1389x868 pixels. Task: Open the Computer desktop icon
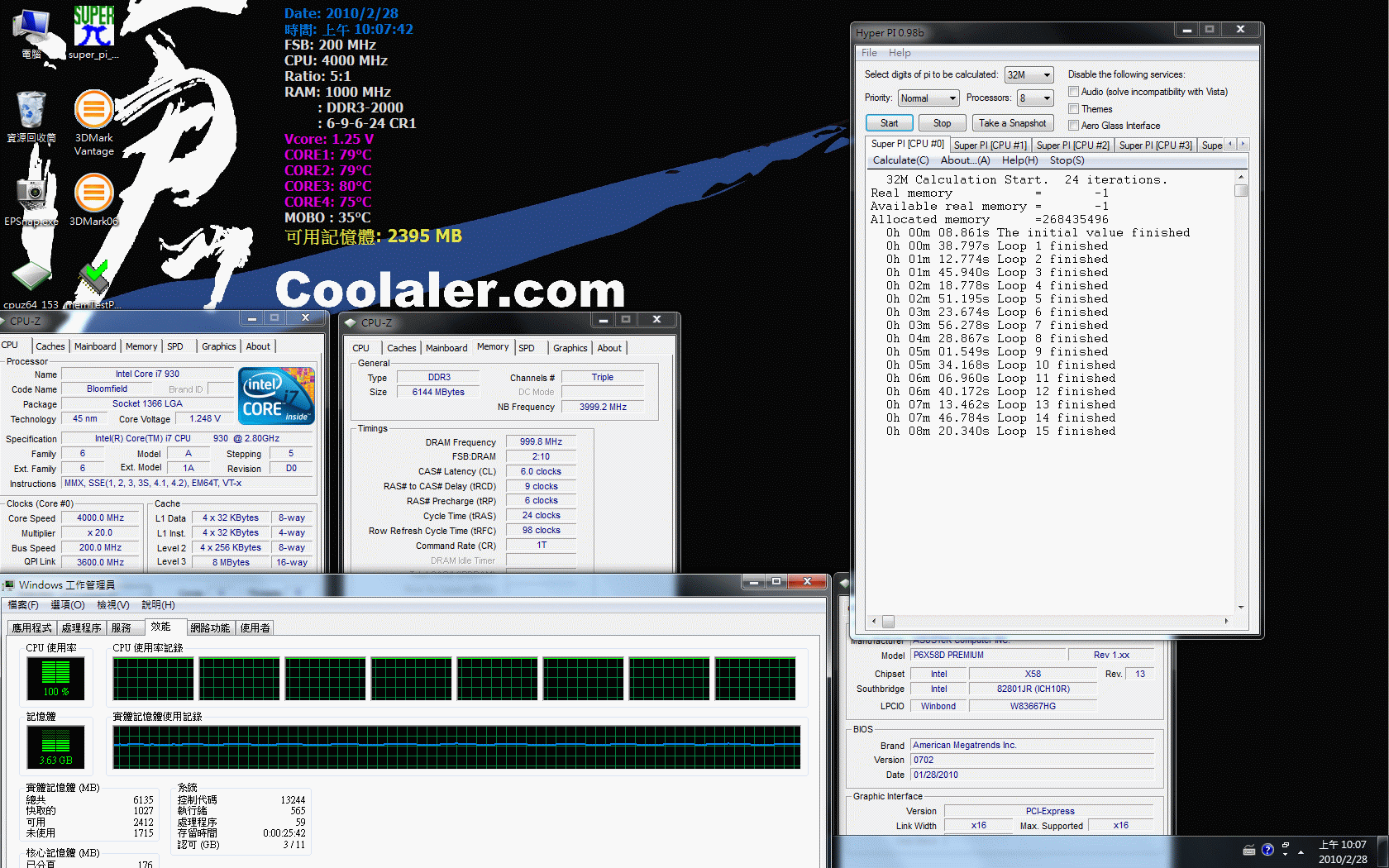tap(31, 31)
